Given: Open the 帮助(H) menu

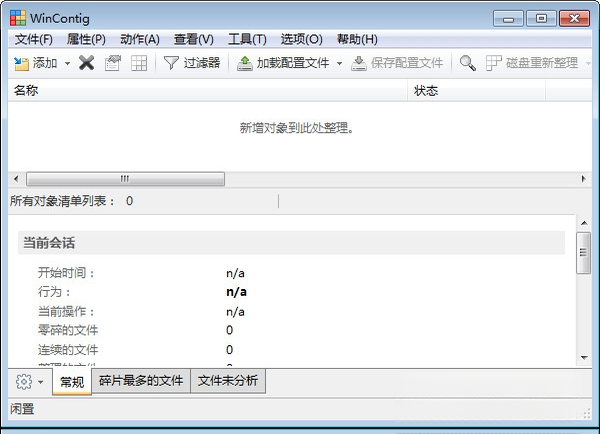Looking at the screenshot, I should (x=357, y=39).
